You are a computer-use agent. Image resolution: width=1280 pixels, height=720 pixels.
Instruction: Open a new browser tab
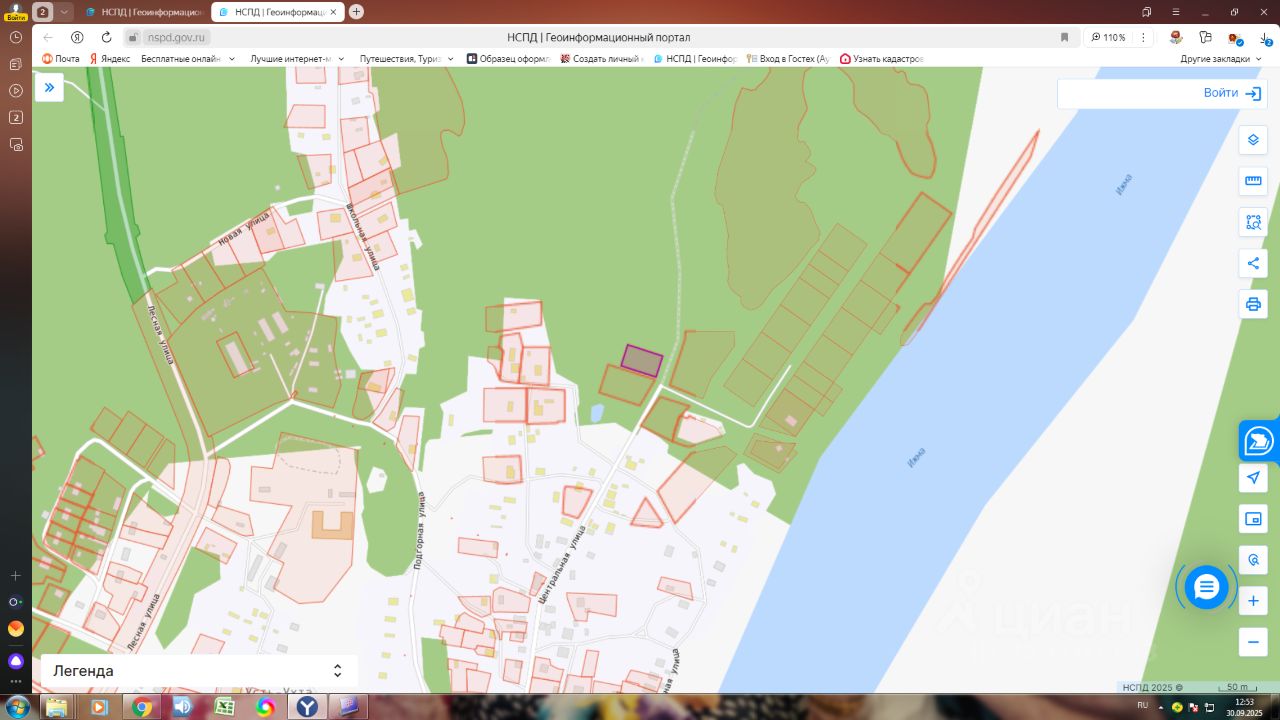tap(357, 12)
